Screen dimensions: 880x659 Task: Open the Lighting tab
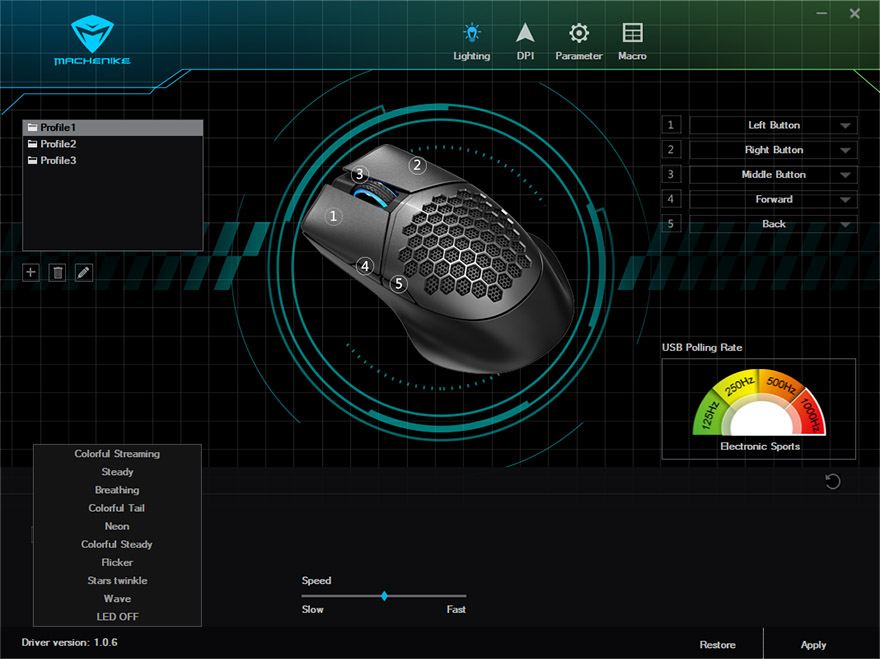[x=471, y=42]
